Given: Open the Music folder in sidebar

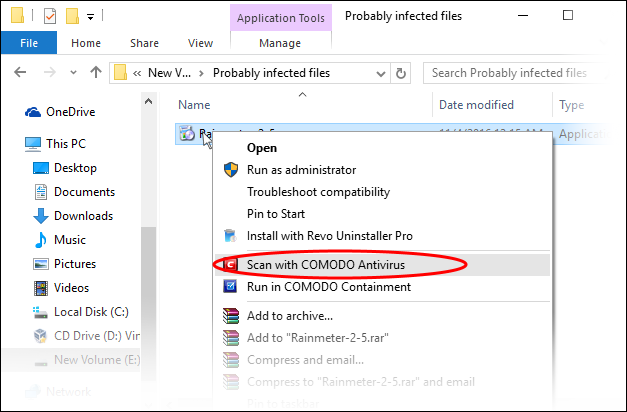Looking at the screenshot, I should click(60, 240).
